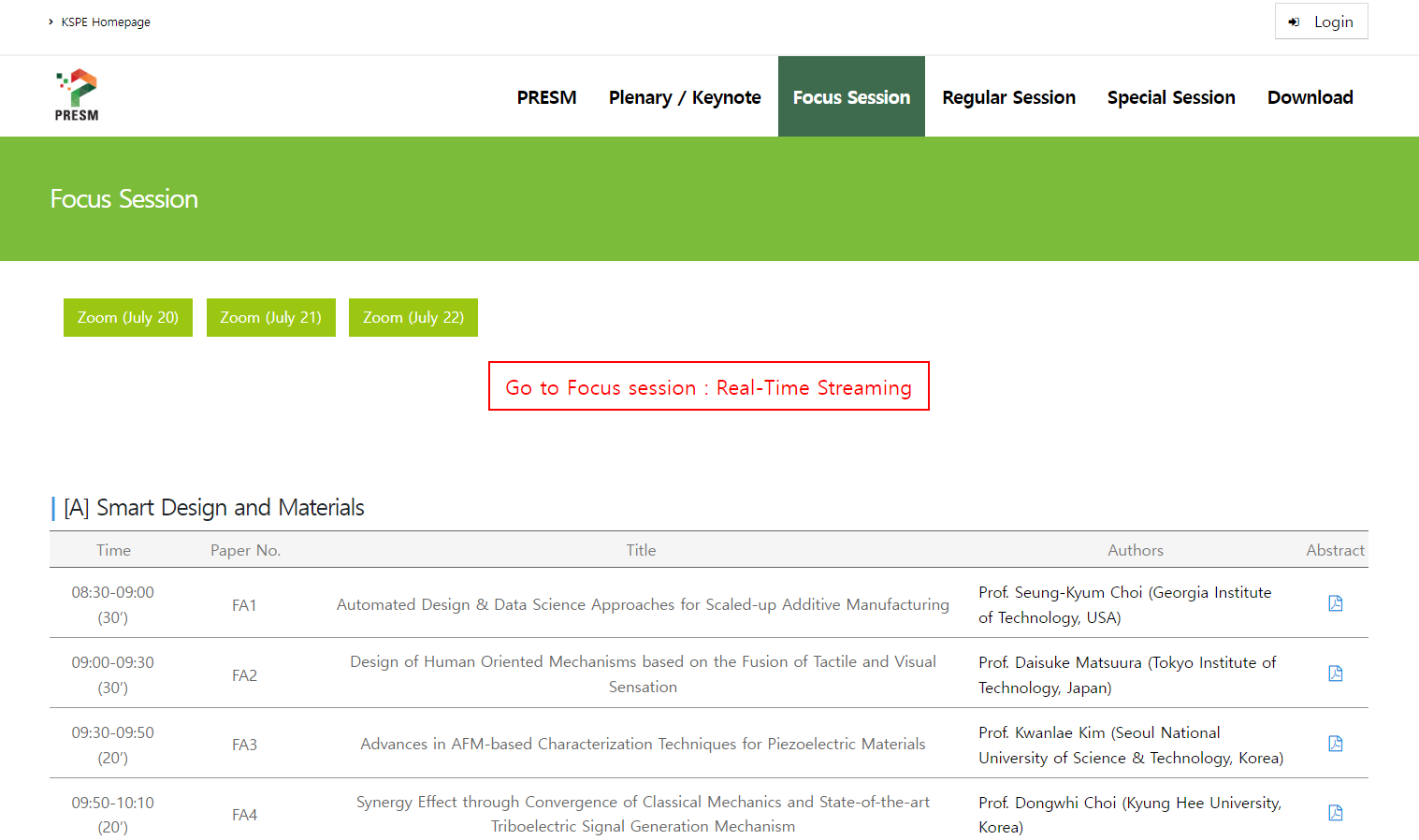
Task: Click the PRESM logo
Action: click(77, 95)
